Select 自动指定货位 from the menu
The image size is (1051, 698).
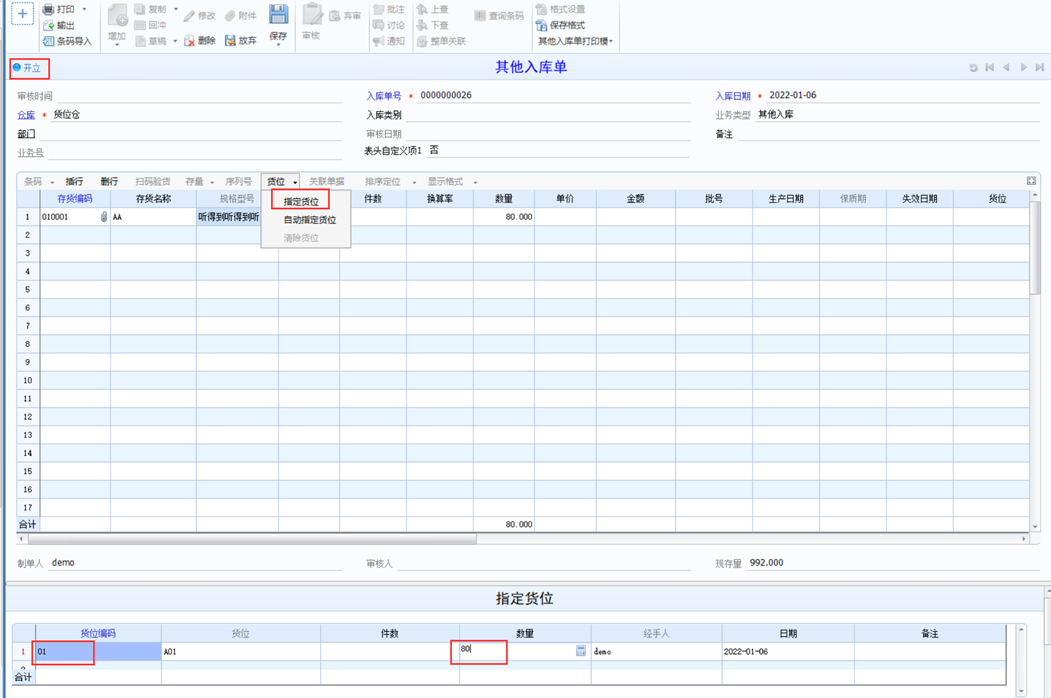[x=310, y=220]
